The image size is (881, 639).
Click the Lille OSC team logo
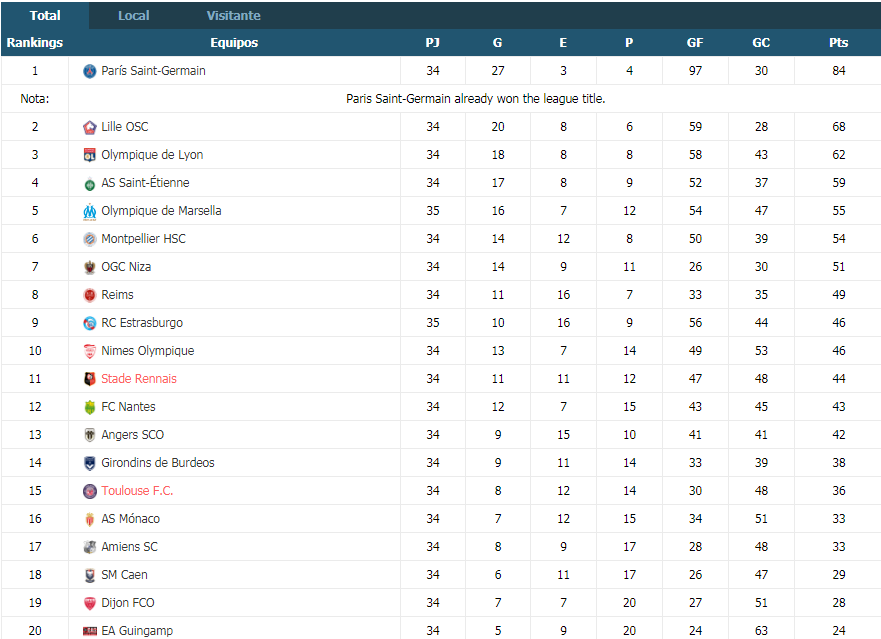[x=89, y=127]
